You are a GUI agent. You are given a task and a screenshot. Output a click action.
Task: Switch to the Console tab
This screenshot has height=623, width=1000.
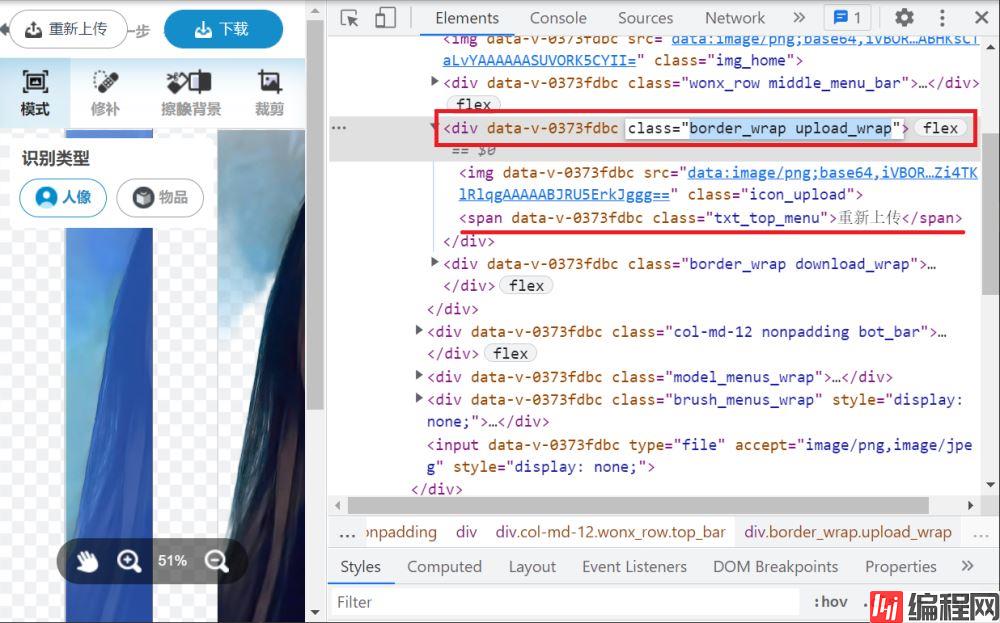click(558, 18)
